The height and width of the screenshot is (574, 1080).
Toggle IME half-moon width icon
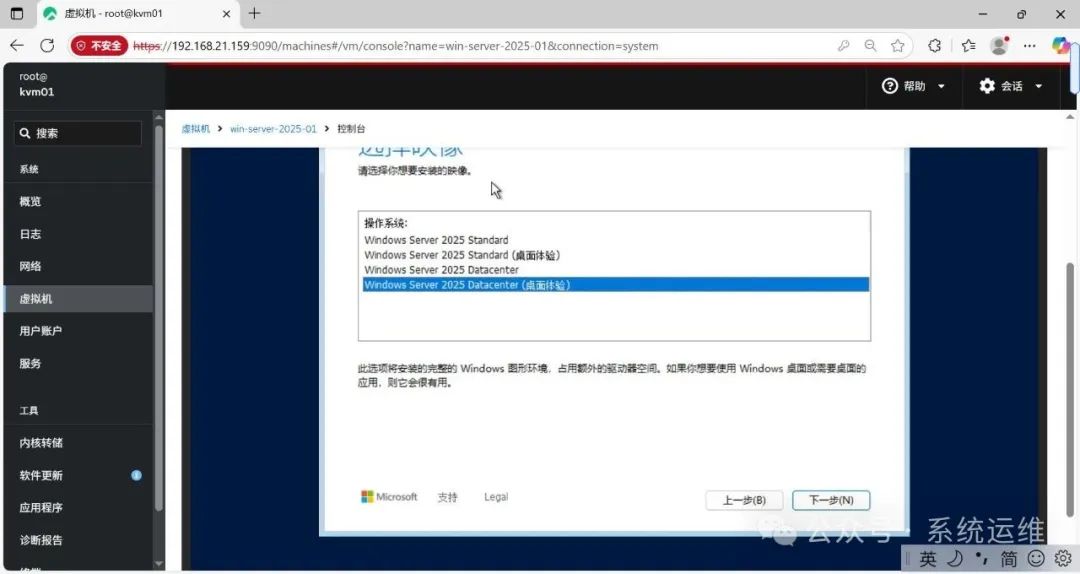955,558
